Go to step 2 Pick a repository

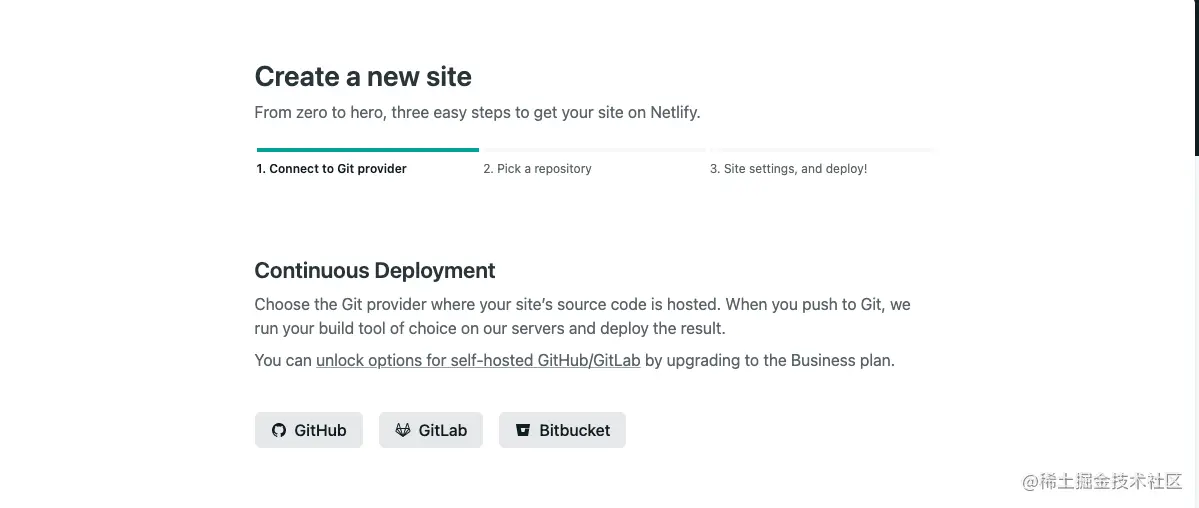click(x=537, y=168)
